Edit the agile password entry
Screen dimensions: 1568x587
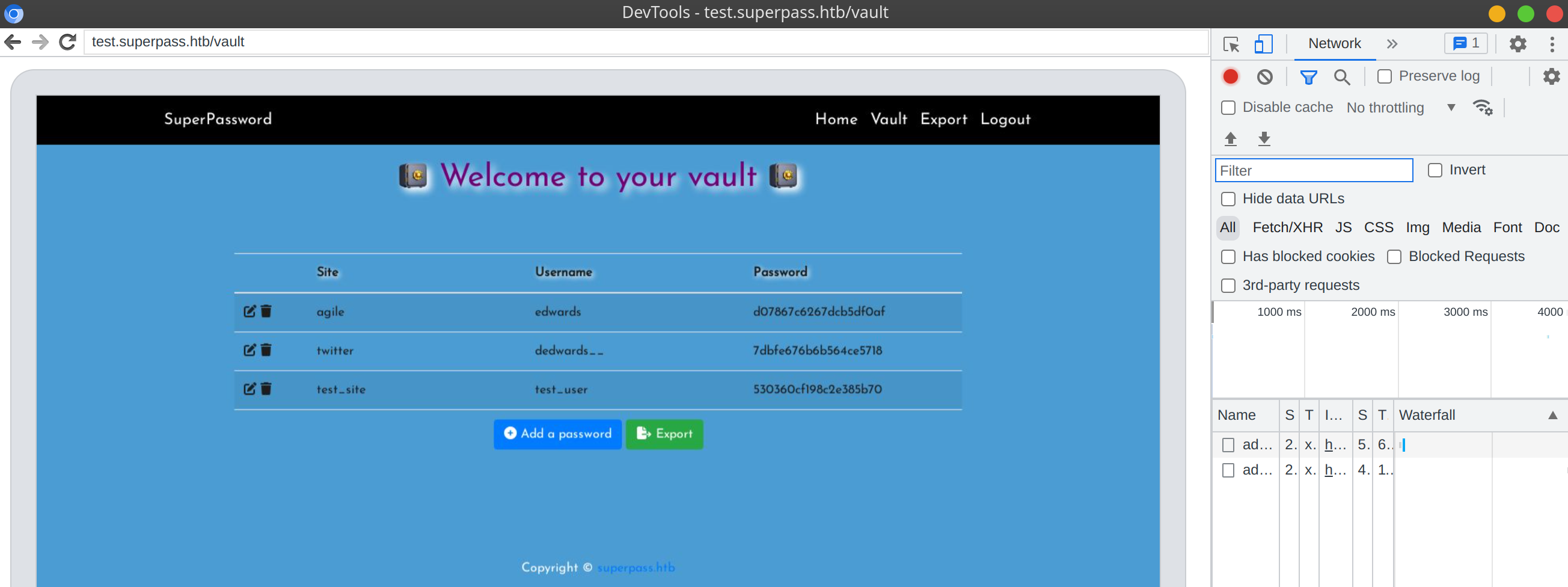click(250, 311)
